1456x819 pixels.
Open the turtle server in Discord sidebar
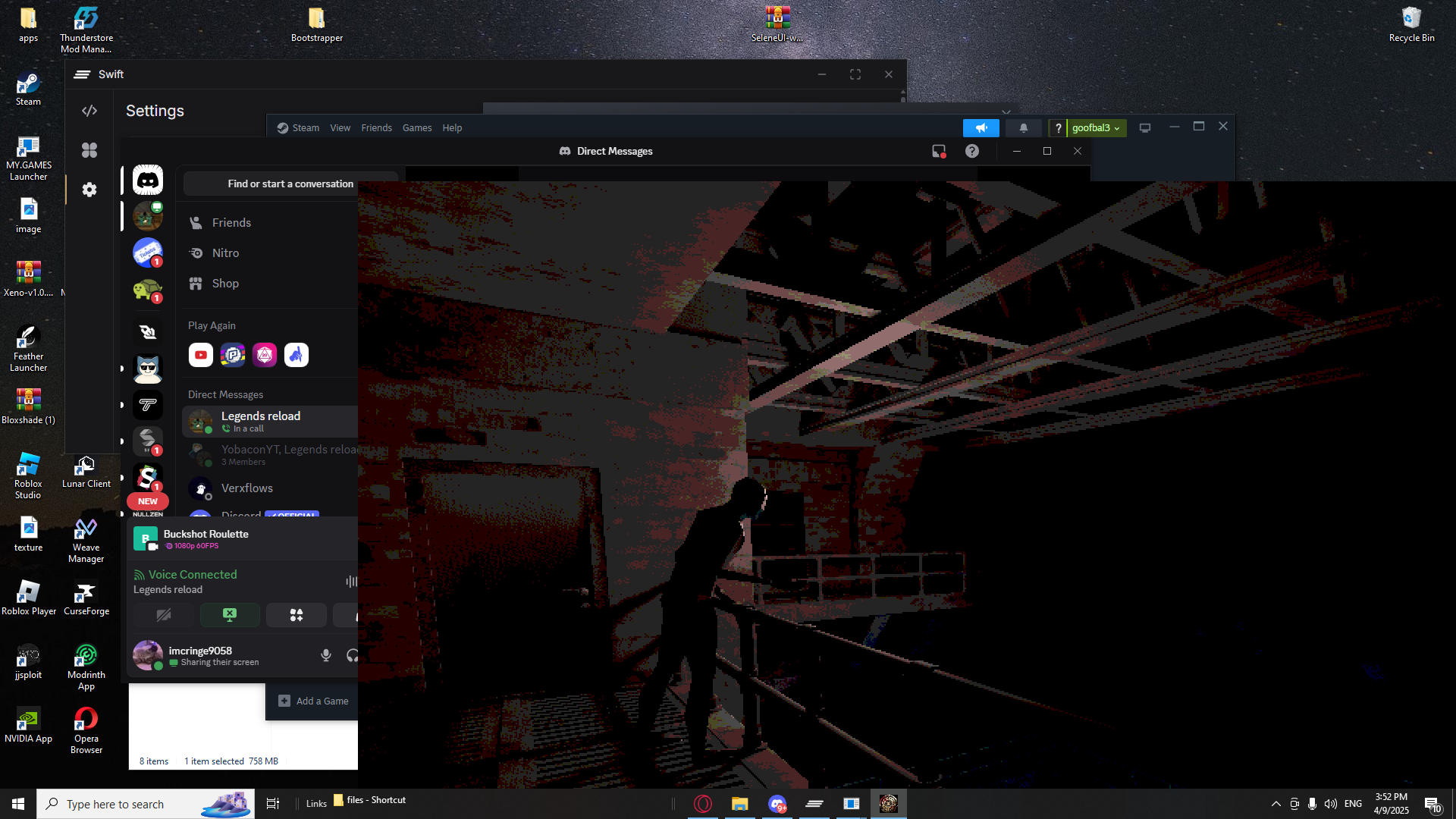tap(148, 290)
